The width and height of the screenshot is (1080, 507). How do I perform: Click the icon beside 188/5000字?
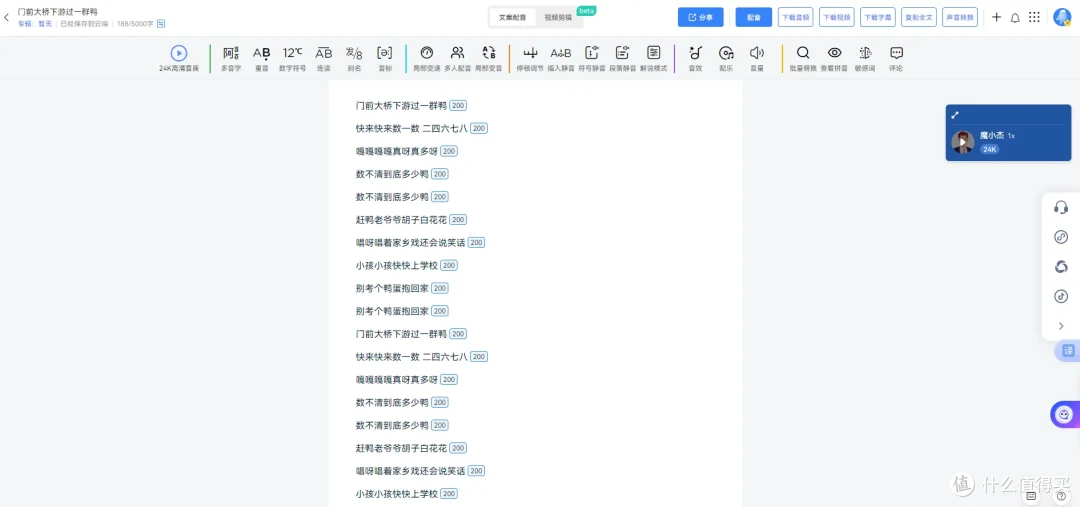coord(161,23)
